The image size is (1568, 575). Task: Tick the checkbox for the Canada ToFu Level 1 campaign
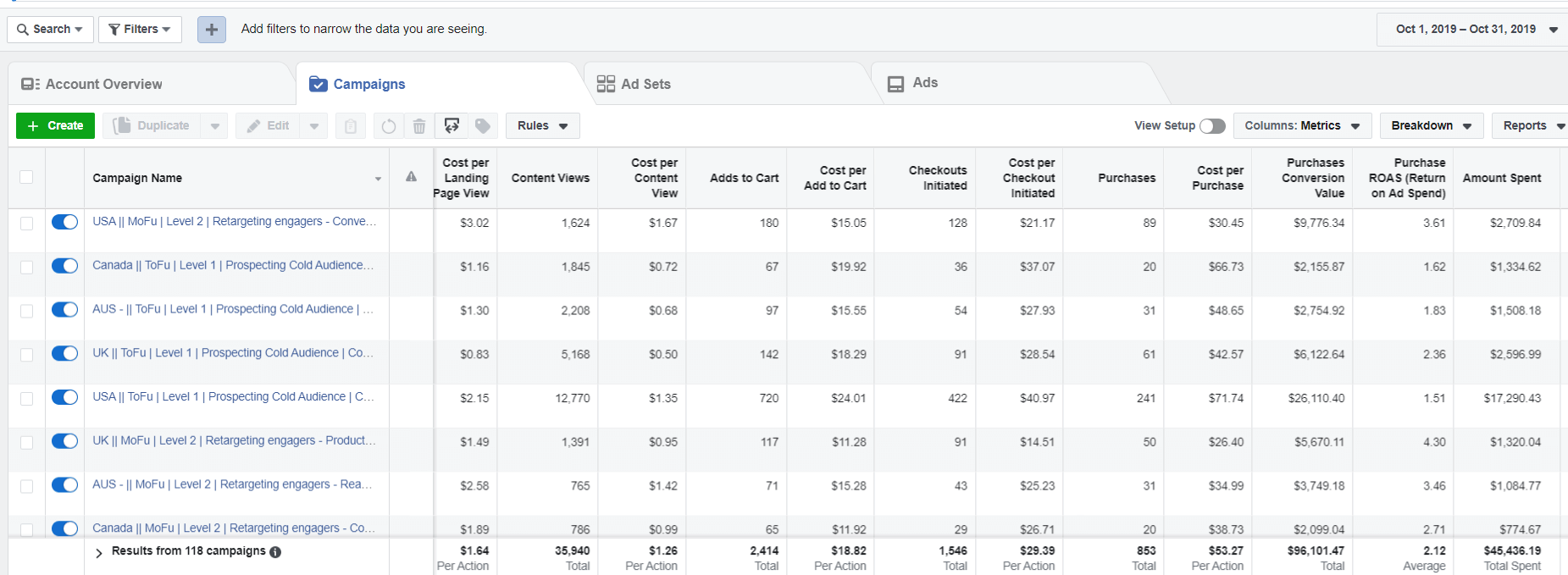tap(26, 267)
